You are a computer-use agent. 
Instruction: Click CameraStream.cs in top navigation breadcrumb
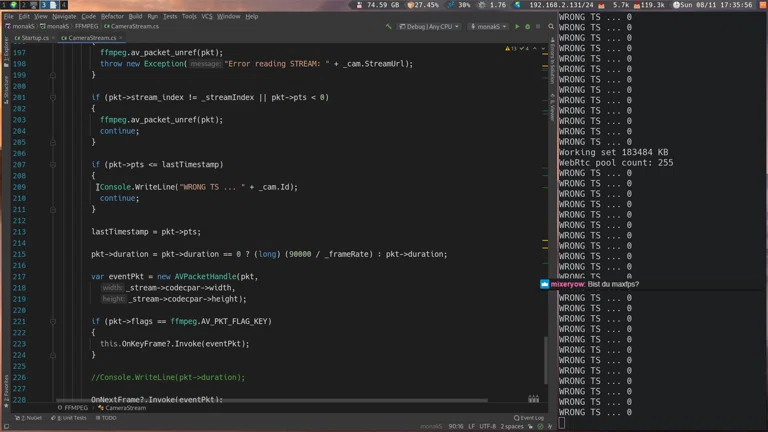point(131,26)
